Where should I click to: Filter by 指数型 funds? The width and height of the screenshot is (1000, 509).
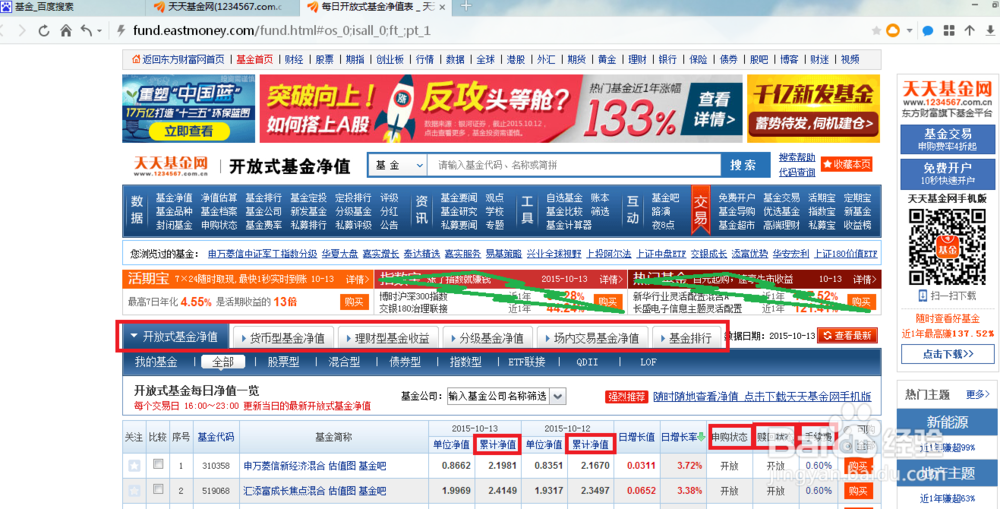(x=466, y=362)
